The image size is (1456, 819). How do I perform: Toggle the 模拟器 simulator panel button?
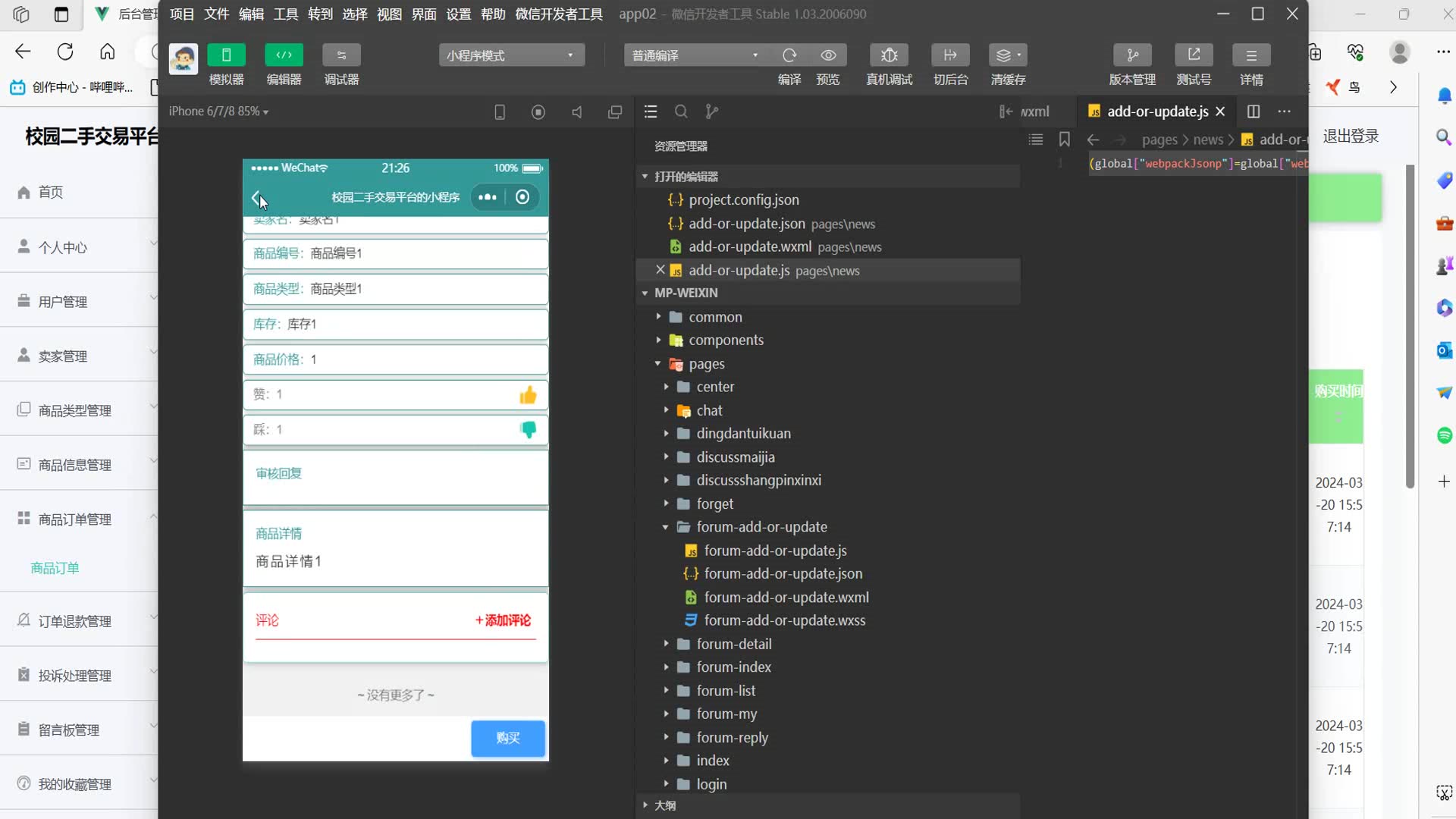[x=226, y=55]
